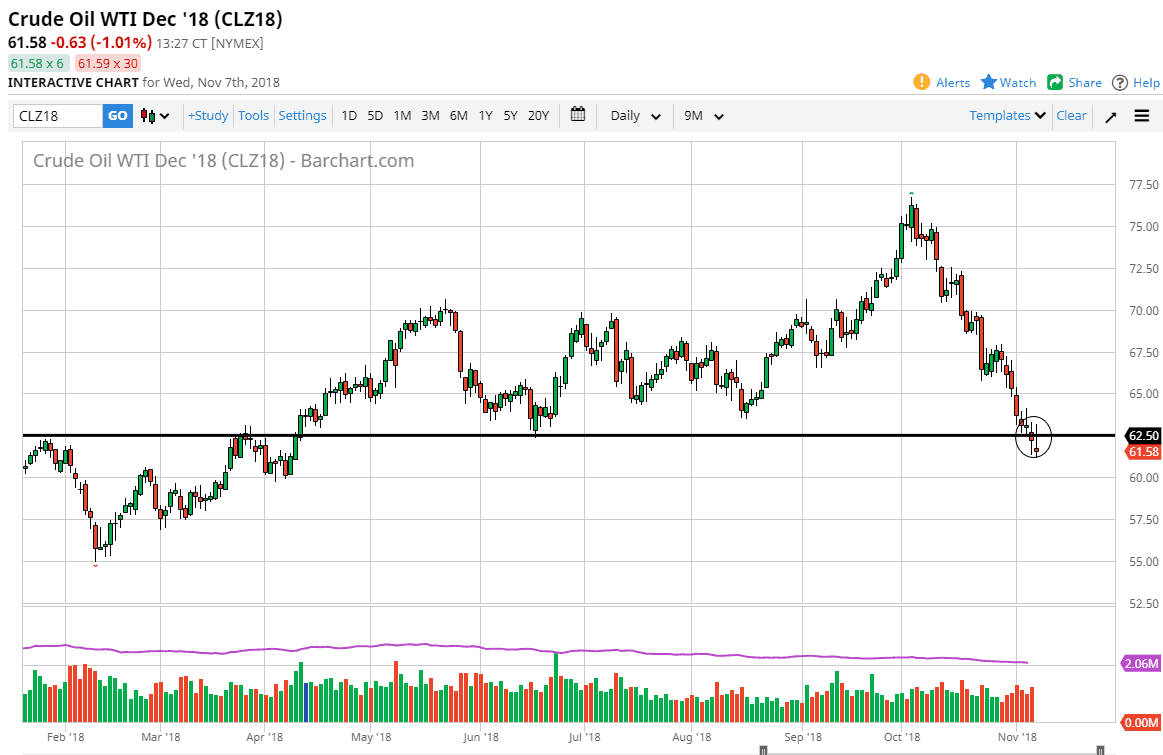
Task: Open the 9M time span dropdown
Action: (x=703, y=115)
